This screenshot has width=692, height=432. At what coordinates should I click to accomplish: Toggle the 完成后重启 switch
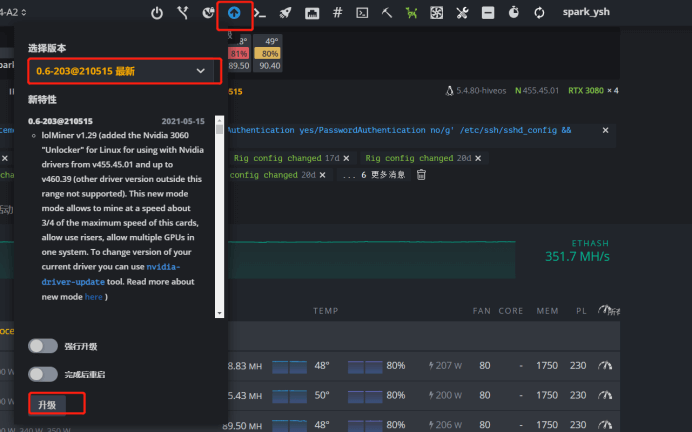43,374
